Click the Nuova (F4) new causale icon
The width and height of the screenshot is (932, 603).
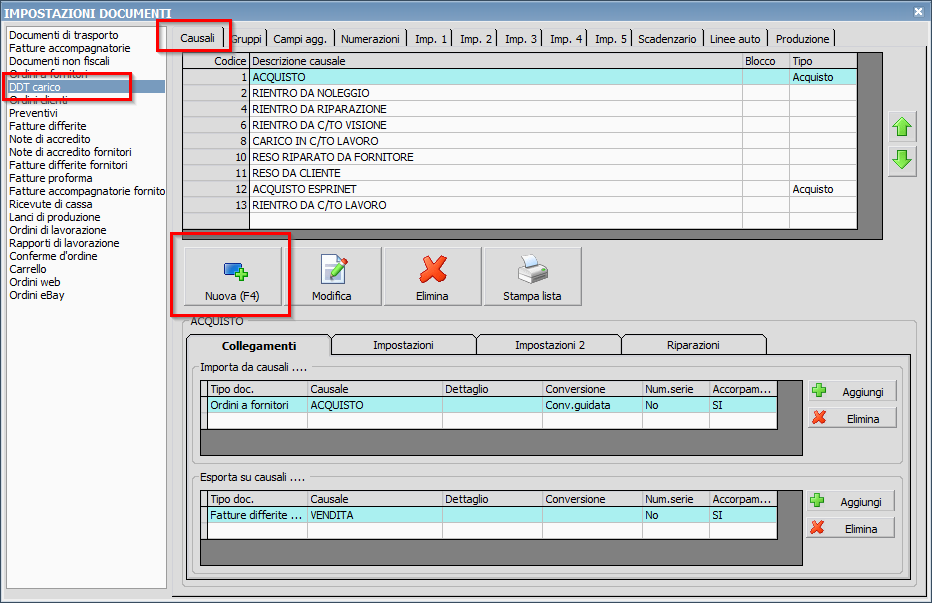[235, 271]
